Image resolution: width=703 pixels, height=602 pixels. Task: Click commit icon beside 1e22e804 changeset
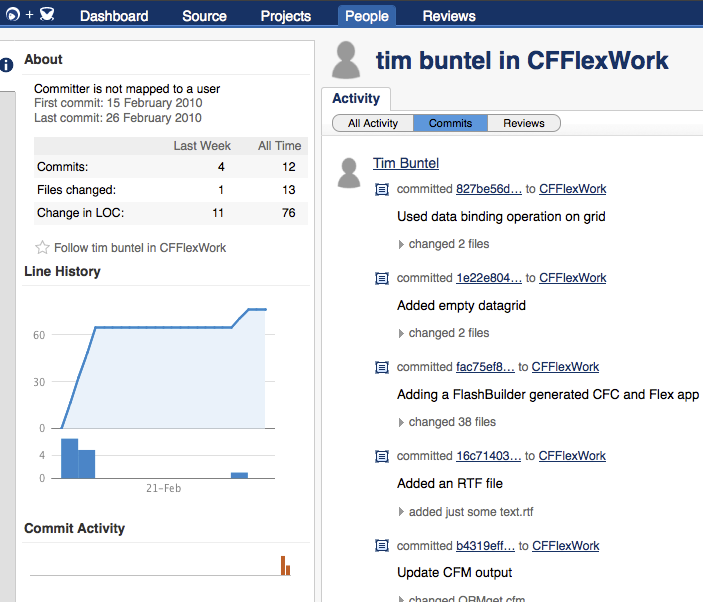click(381, 278)
